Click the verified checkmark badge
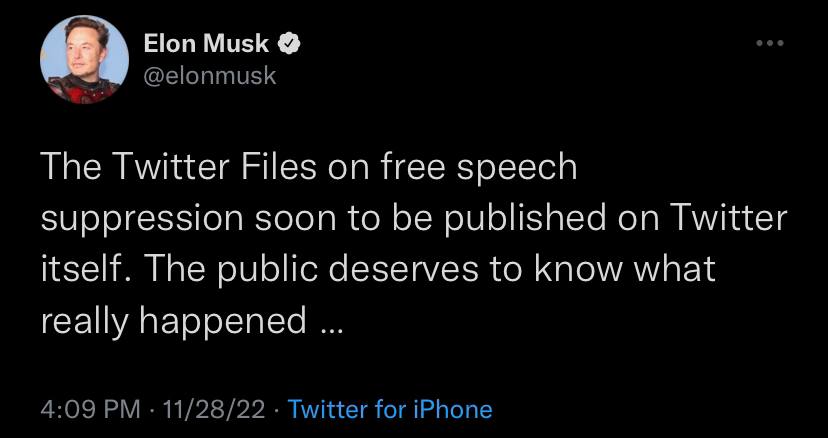Viewport: 828px width, 438px height. click(x=289, y=43)
